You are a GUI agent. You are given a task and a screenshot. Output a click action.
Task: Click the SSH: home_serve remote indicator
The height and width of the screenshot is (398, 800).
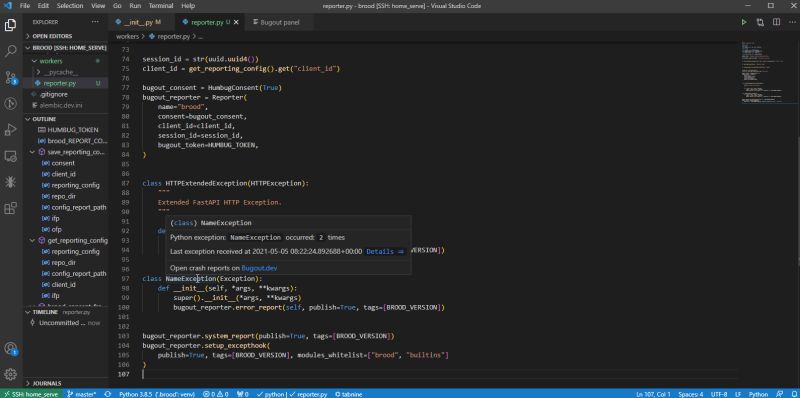pos(31,394)
